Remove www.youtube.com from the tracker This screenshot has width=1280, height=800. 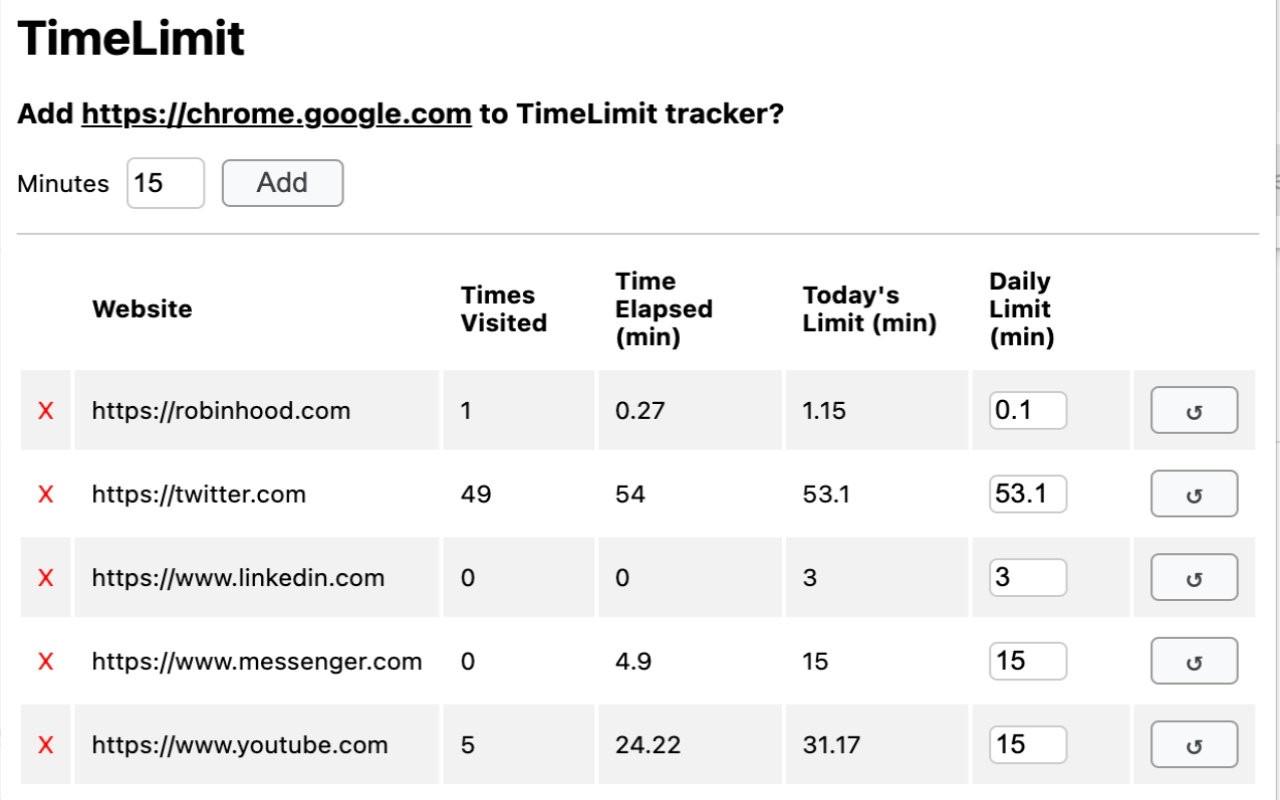tap(45, 744)
